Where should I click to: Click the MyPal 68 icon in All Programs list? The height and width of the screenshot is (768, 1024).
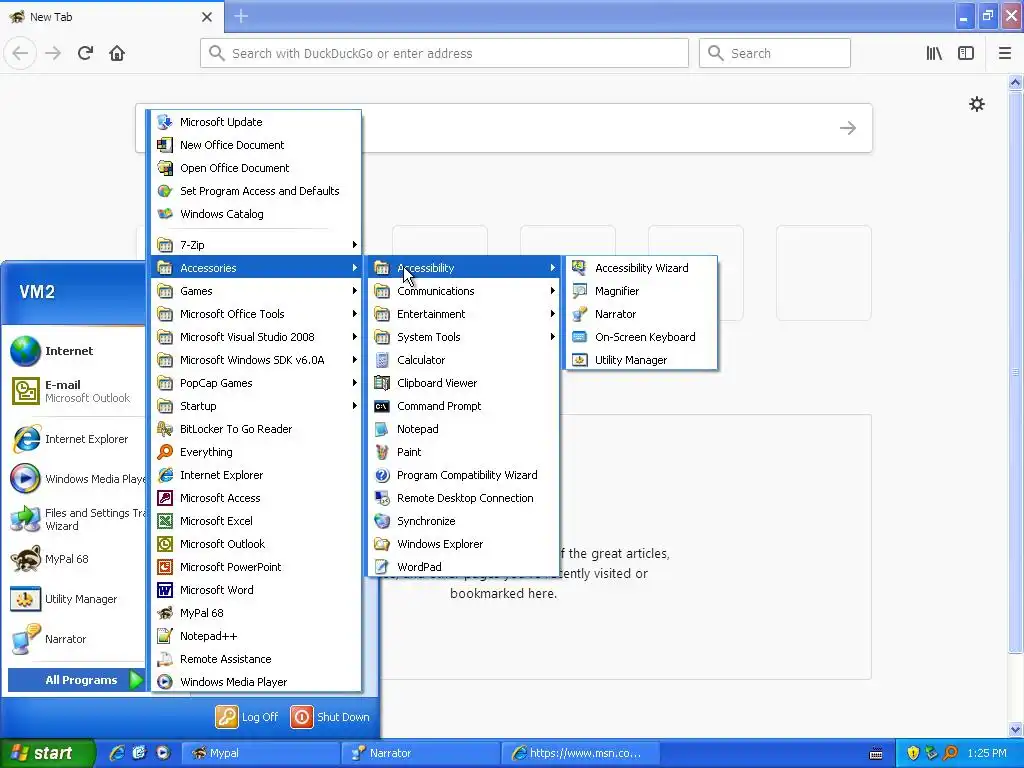point(165,613)
